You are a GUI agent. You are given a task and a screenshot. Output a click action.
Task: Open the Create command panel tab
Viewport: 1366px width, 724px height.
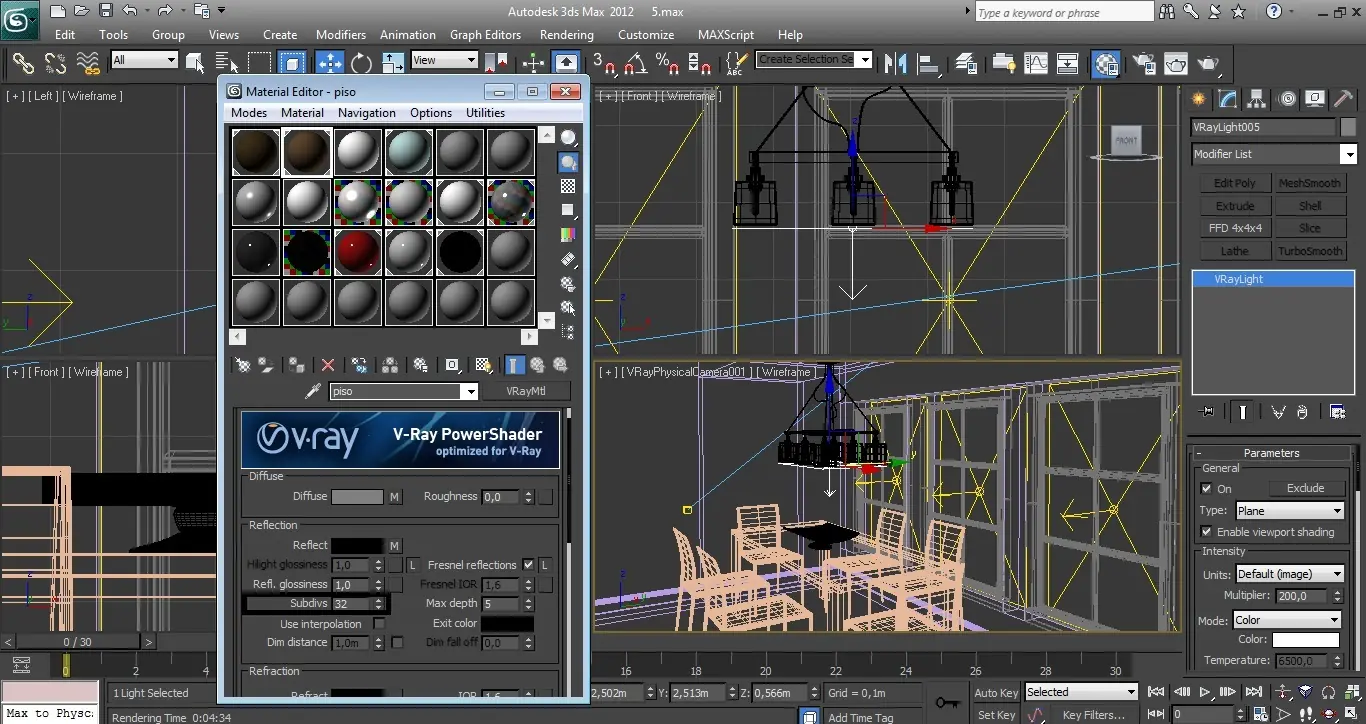(x=1200, y=99)
